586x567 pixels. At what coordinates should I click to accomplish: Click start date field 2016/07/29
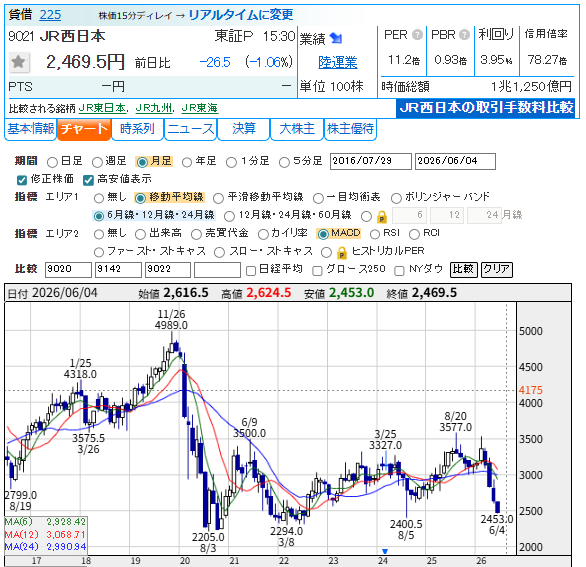point(371,161)
